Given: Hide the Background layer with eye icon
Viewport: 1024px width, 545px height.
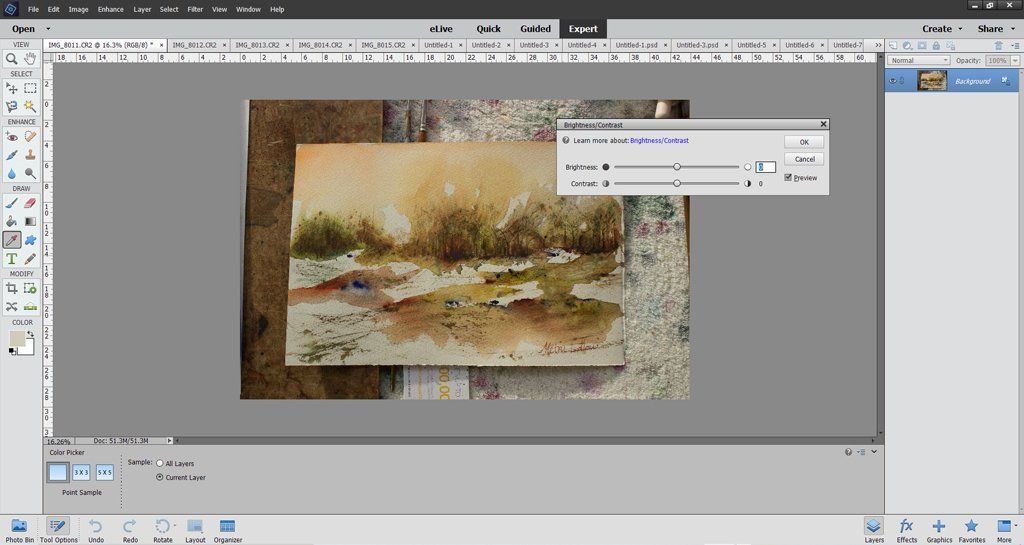Looking at the screenshot, I should coord(892,81).
